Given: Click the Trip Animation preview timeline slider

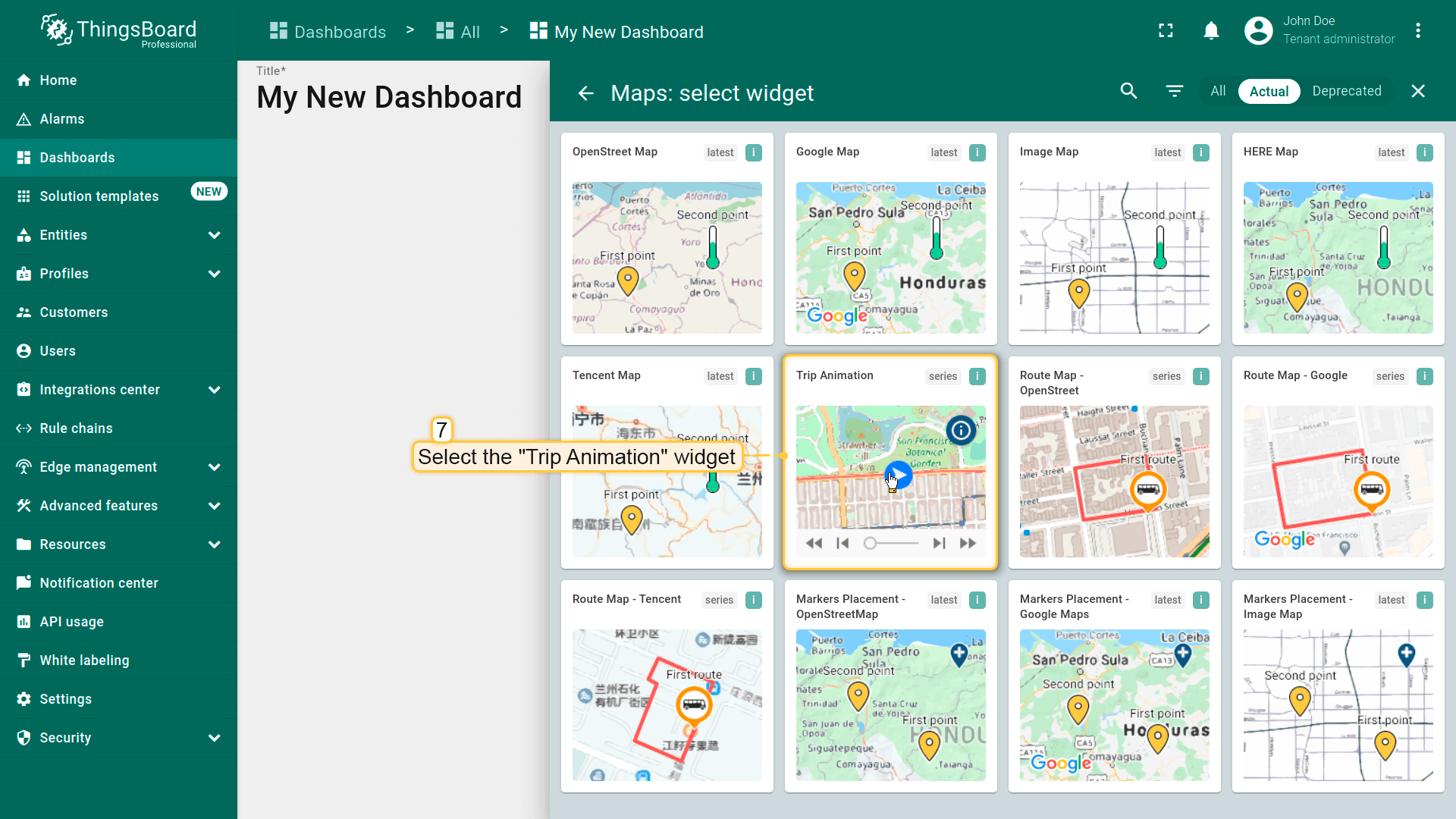Looking at the screenshot, I should (x=891, y=543).
